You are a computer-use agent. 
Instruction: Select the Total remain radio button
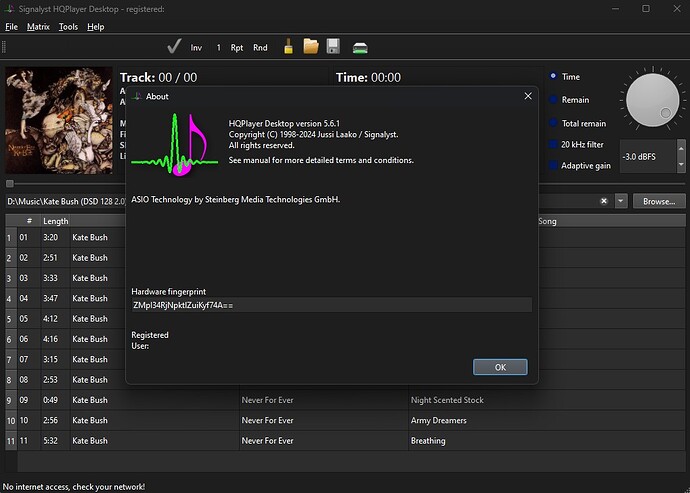[x=553, y=123]
